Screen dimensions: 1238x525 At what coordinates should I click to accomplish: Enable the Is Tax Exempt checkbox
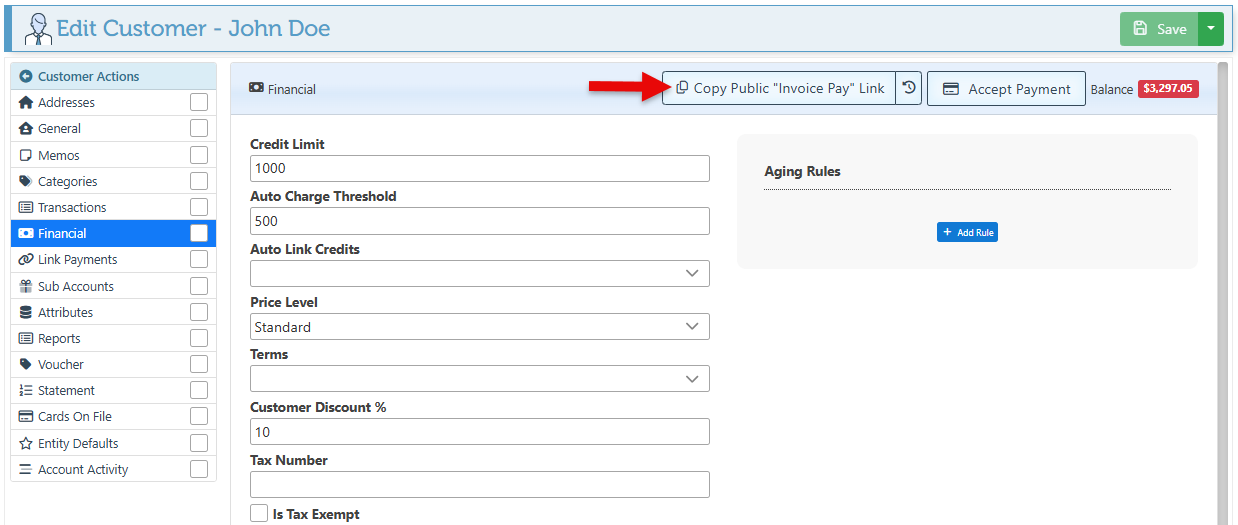click(x=259, y=514)
